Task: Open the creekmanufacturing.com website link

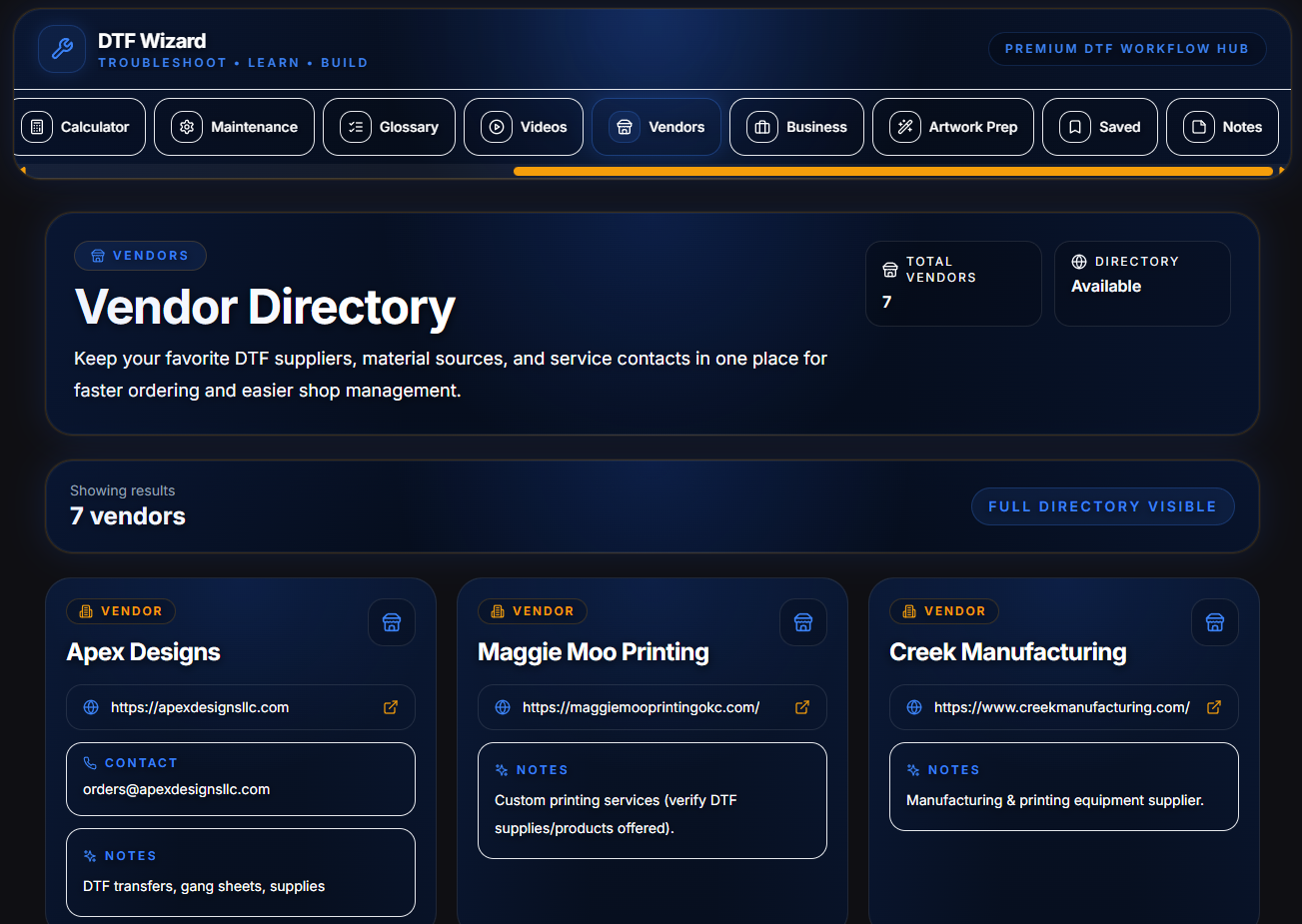Action: pos(1061,707)
